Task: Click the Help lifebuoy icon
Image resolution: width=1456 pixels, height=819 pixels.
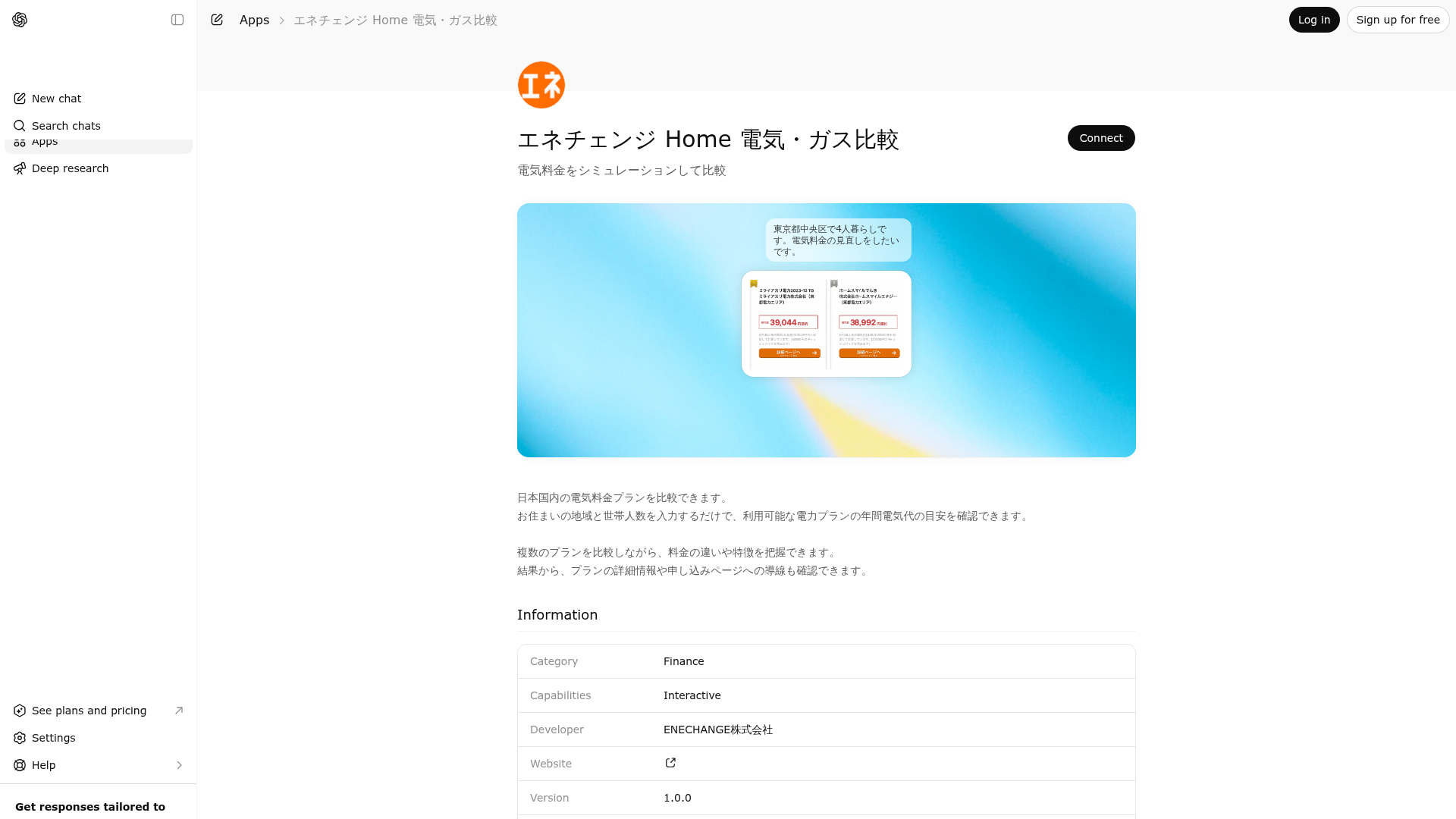Action: (x=20, y=765)
